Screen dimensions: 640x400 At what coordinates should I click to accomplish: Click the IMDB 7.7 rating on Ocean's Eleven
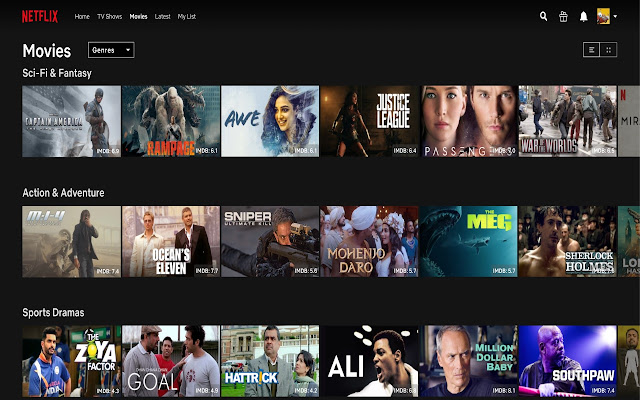207,271
